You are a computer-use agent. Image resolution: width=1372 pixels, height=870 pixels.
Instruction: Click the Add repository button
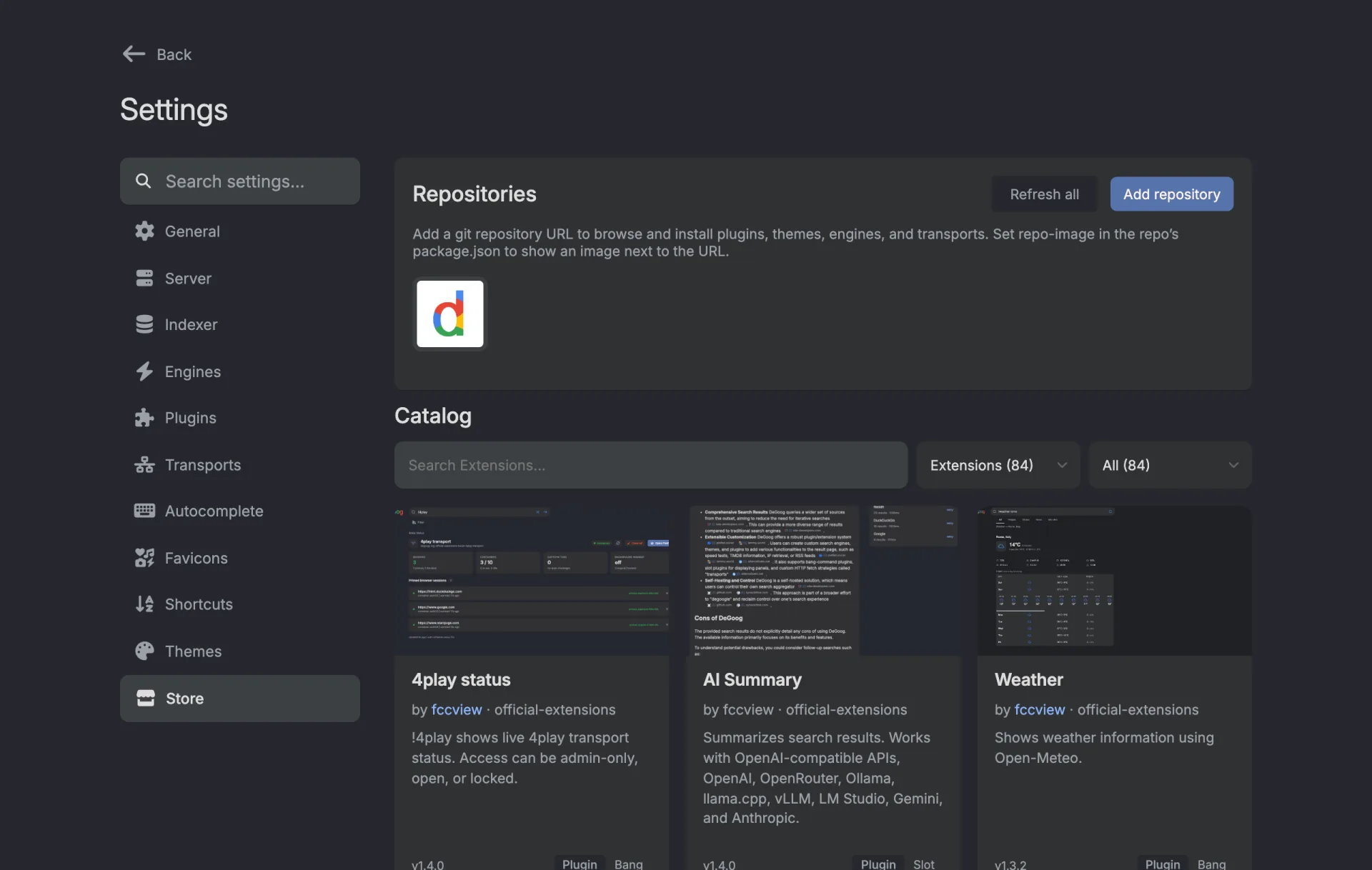(x=1171, y=194)
